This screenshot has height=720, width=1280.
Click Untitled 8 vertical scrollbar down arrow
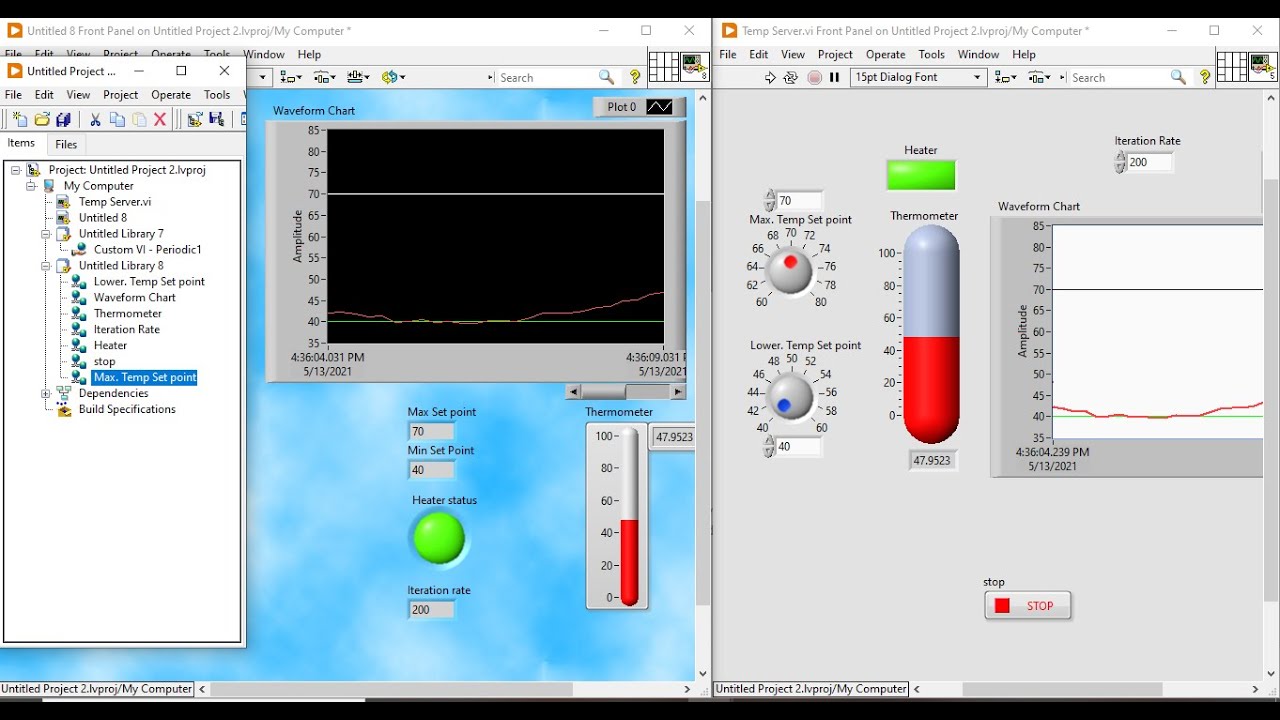point(703,673)
